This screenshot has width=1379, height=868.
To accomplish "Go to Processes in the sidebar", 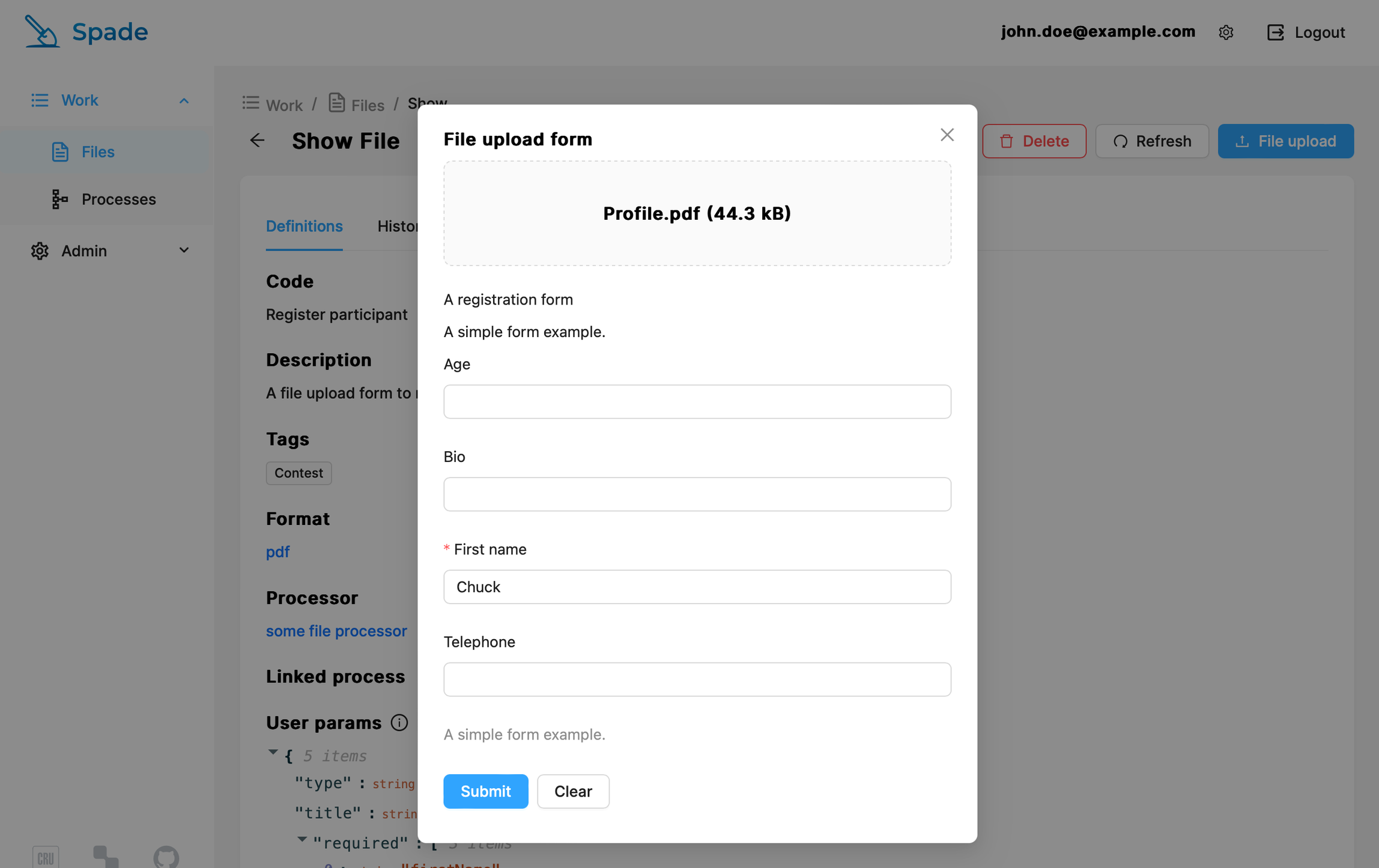I will 118,199.
